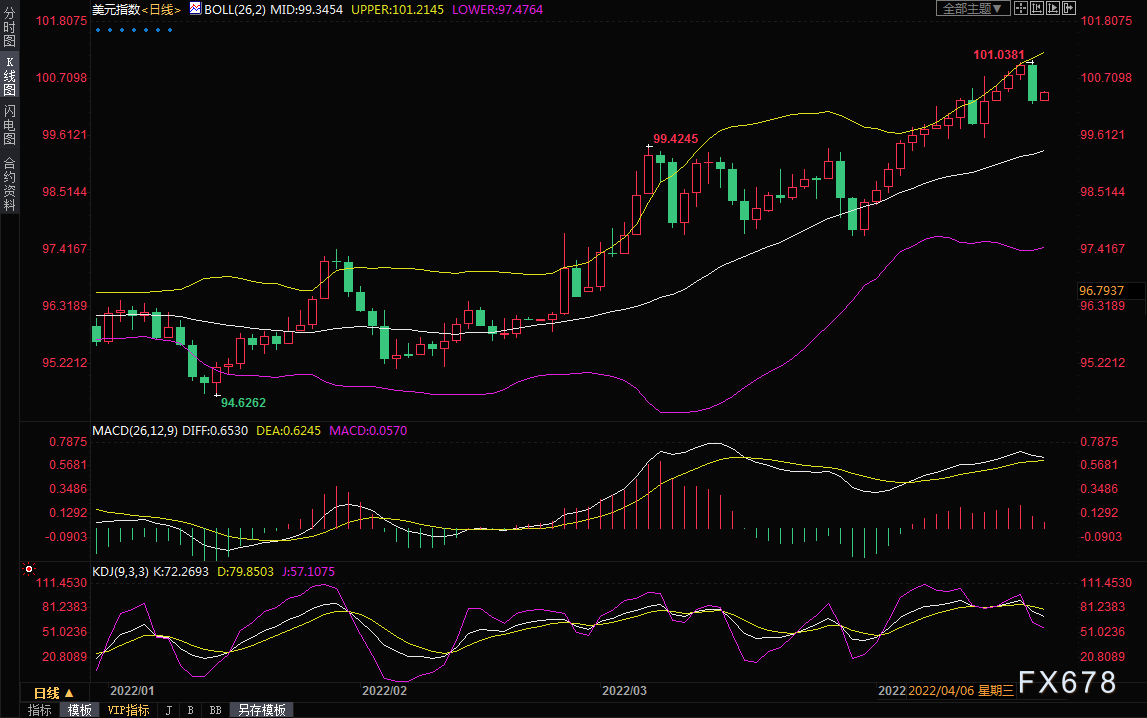Click the UPPER:101.2145 value
Image resolution: width=1147 pixels, height=718 pixels.
(x=397, y=10)
